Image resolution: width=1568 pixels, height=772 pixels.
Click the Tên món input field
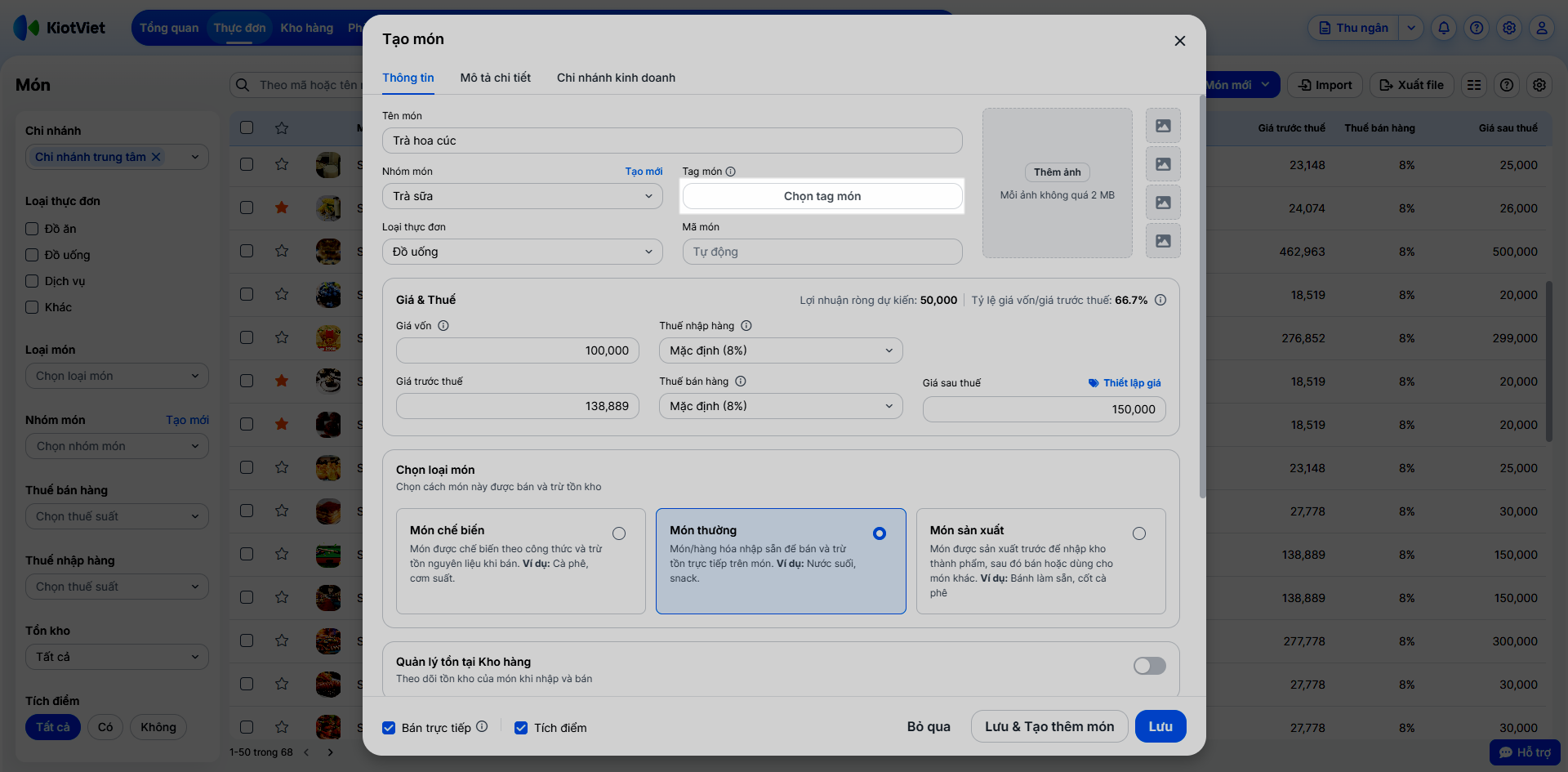tap(672, 141)
